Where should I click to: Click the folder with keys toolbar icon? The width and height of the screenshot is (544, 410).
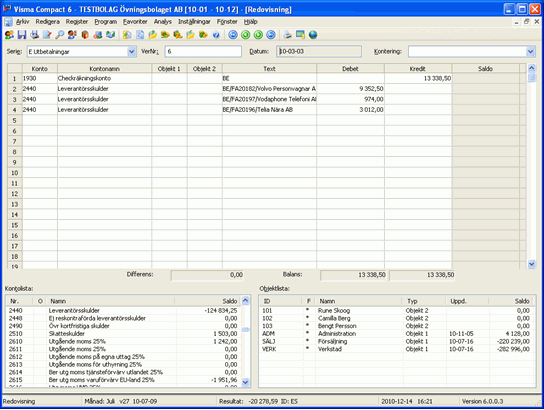[x=178, y=35]
